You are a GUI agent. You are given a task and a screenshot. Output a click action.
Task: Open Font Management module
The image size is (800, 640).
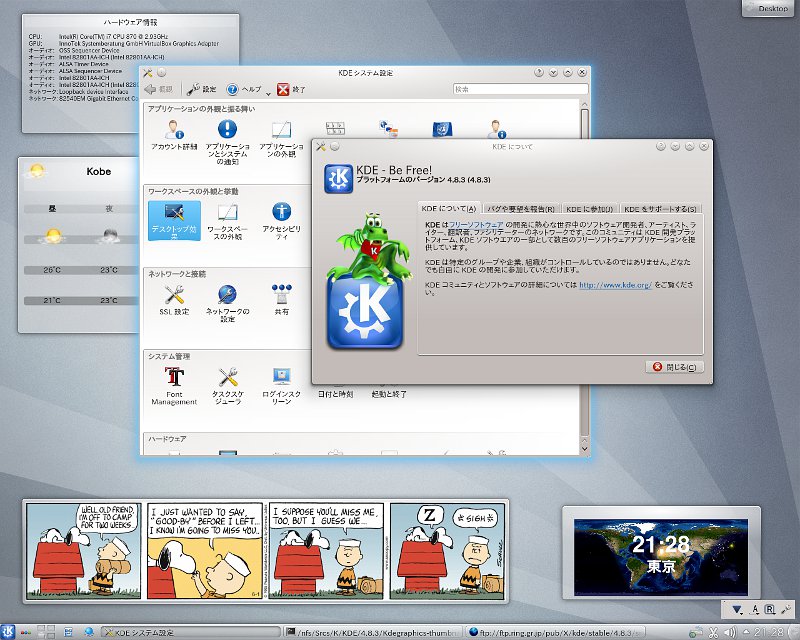tap(174, 386)
